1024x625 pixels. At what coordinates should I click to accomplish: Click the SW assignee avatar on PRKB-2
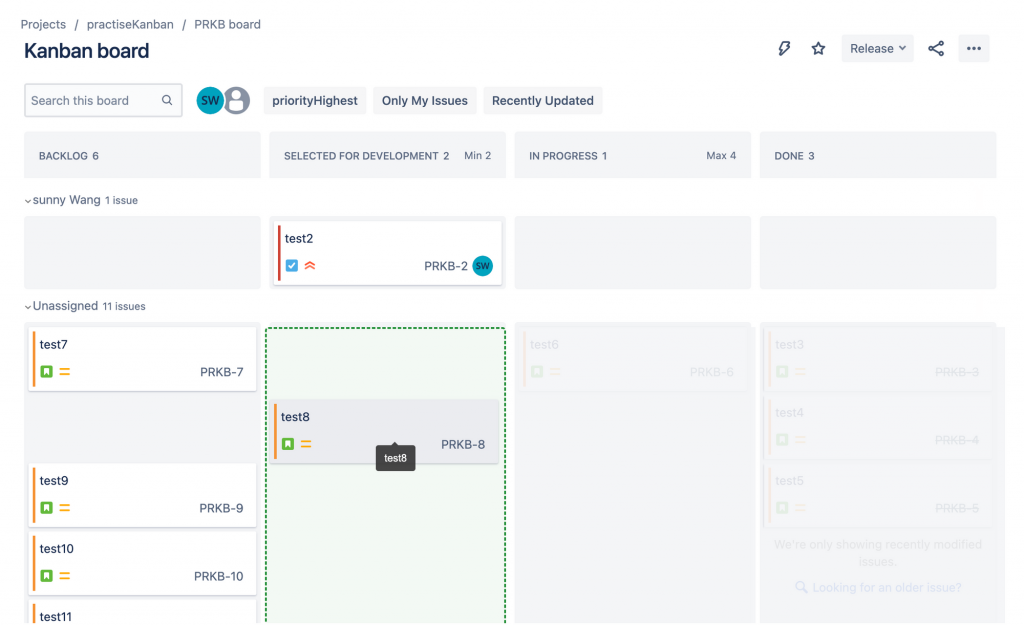(x=483, y=266)
